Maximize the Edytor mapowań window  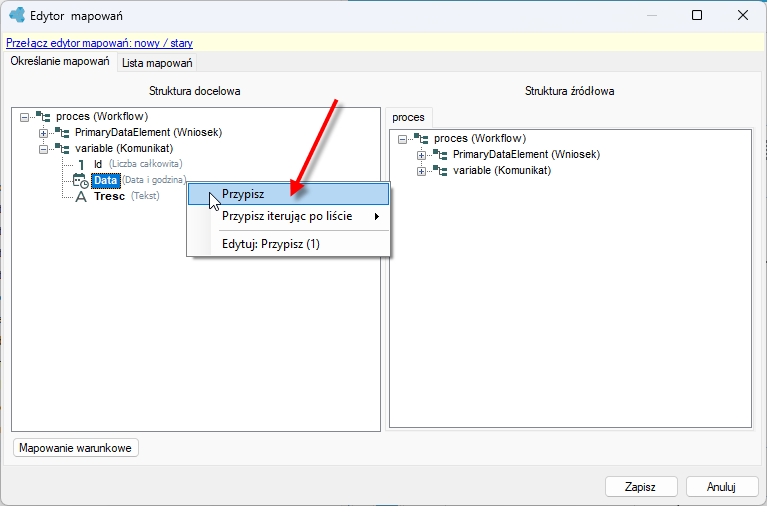[697, 15]
